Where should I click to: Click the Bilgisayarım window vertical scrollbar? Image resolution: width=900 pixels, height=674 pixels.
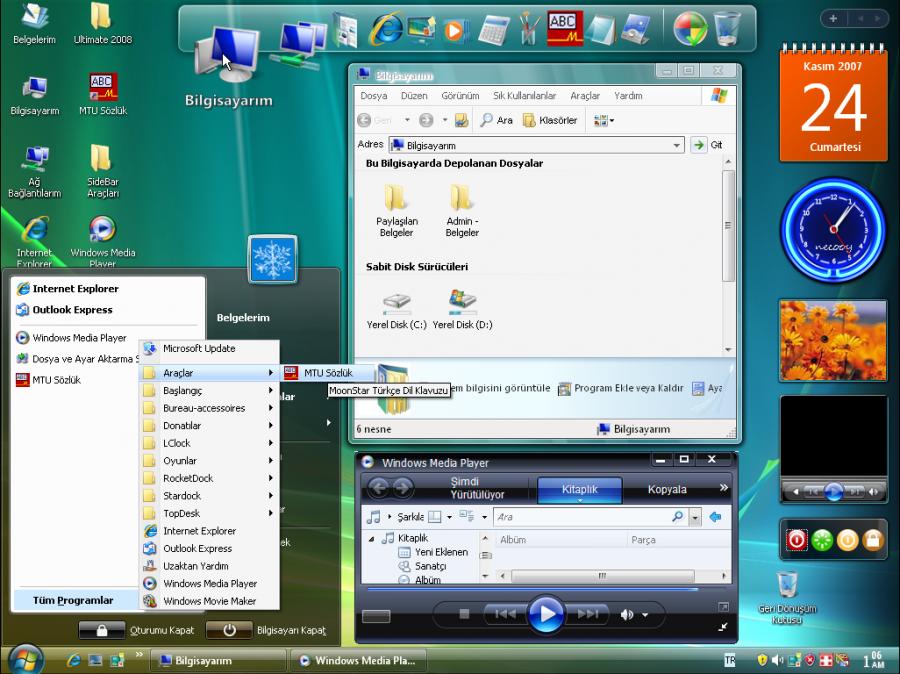pos(728,226)
